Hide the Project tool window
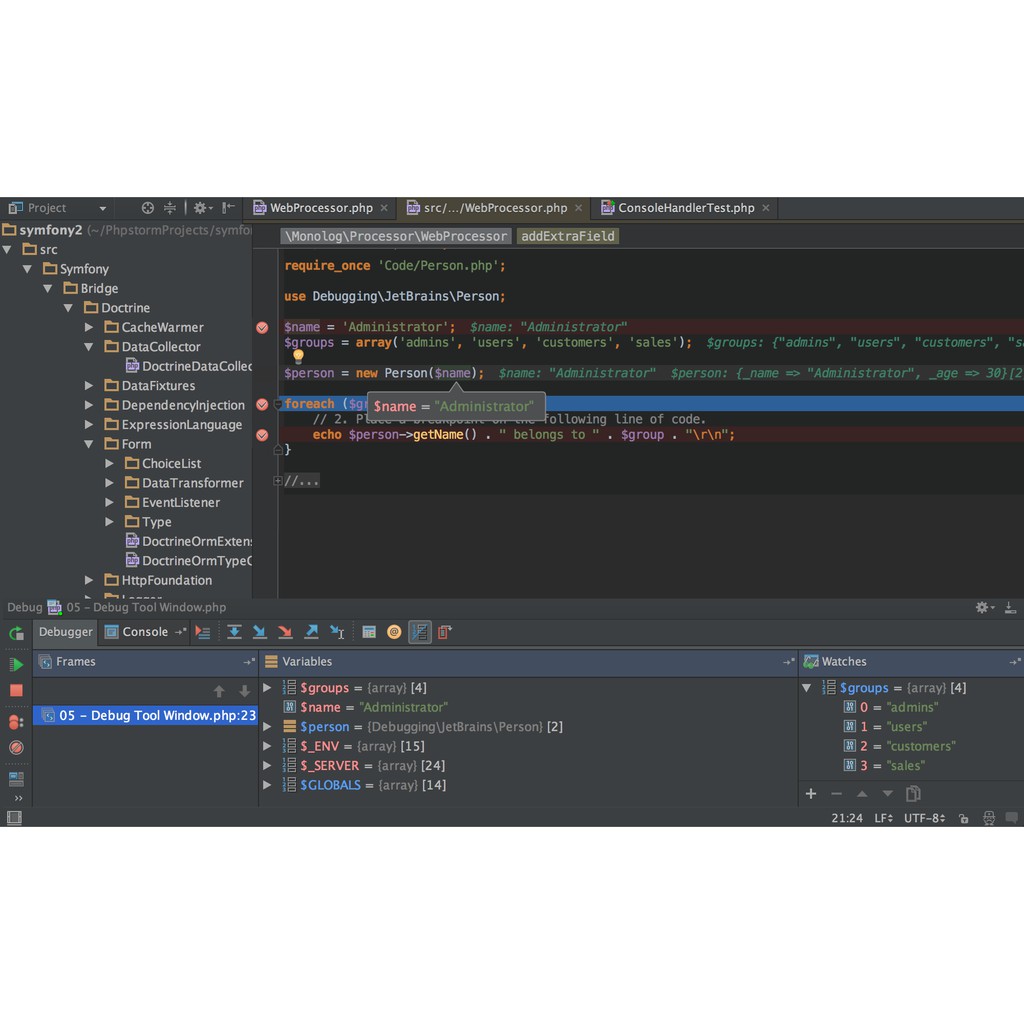The width and height of the screenshot is (1024, 1024). (x=228, y=208)
